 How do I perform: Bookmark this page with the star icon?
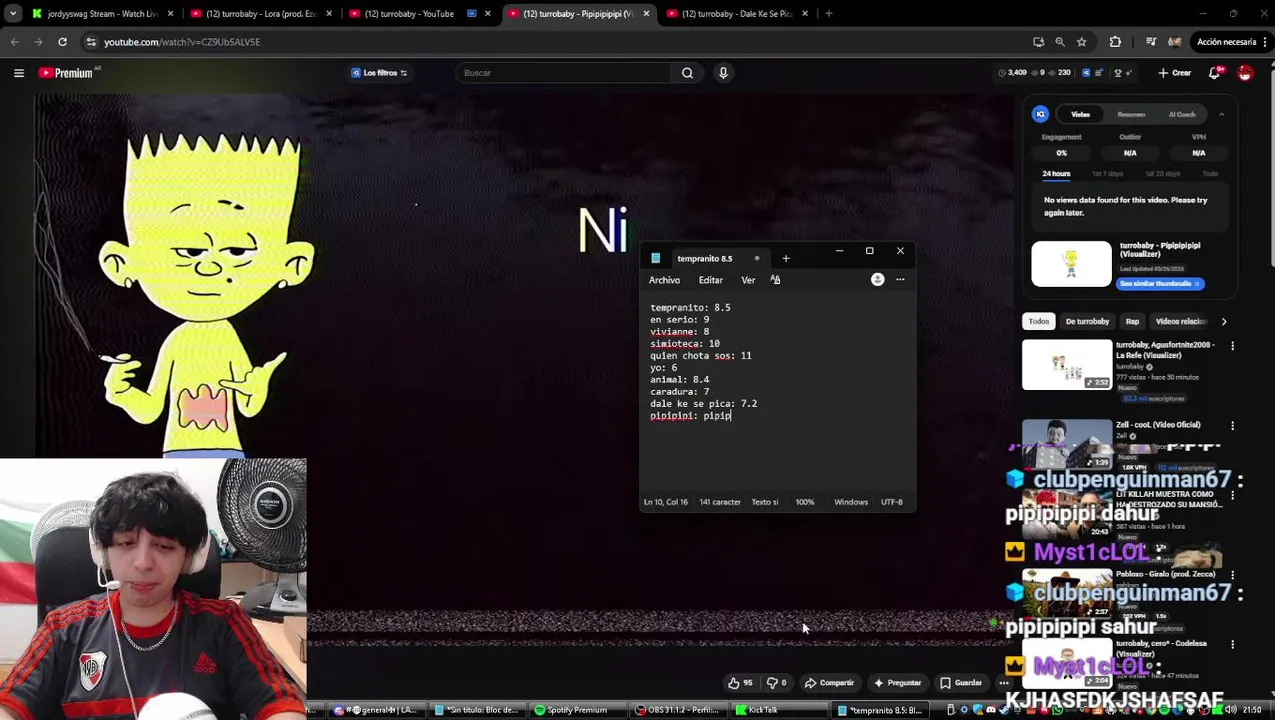click(x=1081, y=42)
